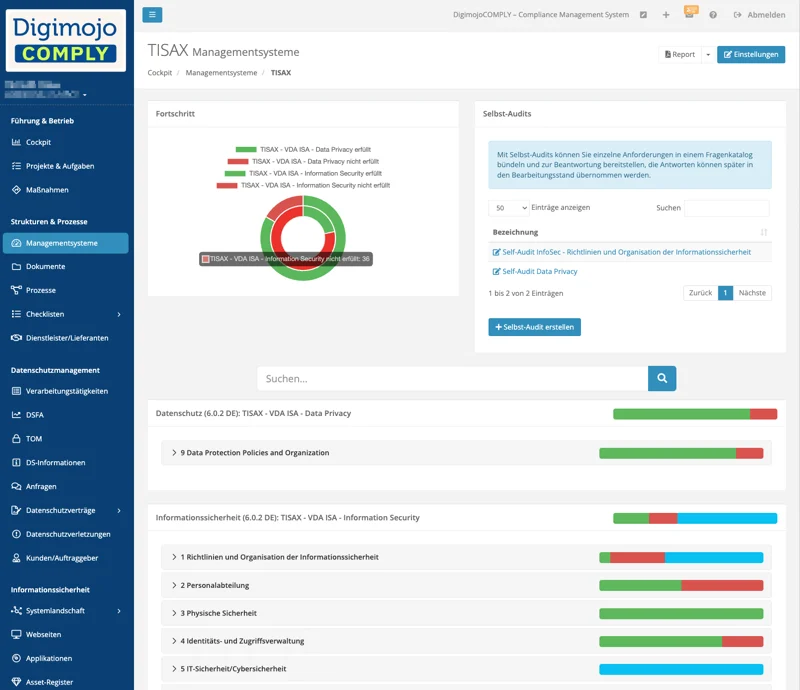
Task: Expand 9 Data Protection Policies and Organization
Action: (x=466, y=453)
